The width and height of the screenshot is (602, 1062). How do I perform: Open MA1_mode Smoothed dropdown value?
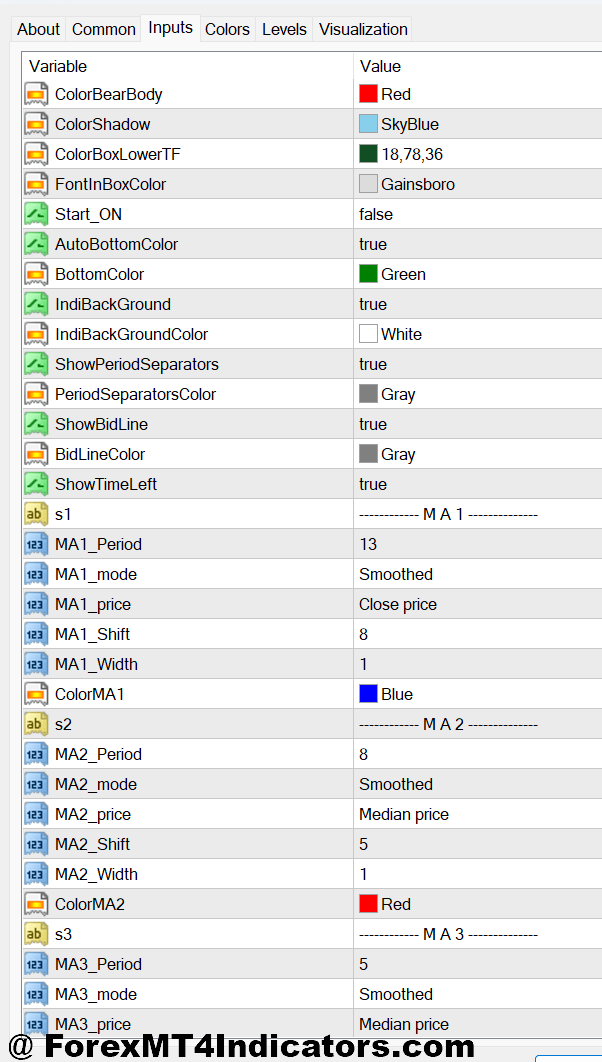[396, 574]
